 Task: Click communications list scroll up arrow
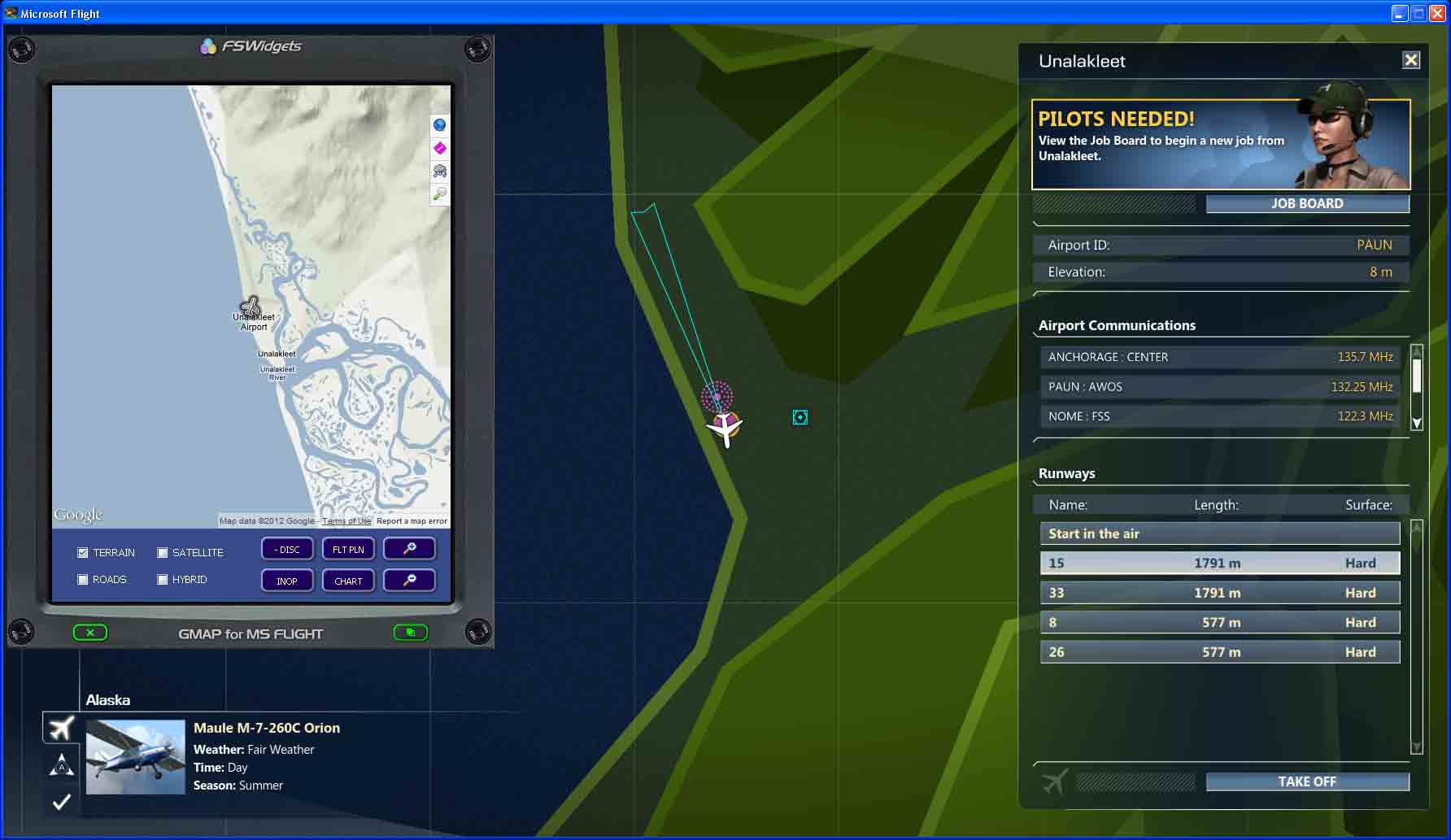pyautogui.click(x=1417, y=350)
